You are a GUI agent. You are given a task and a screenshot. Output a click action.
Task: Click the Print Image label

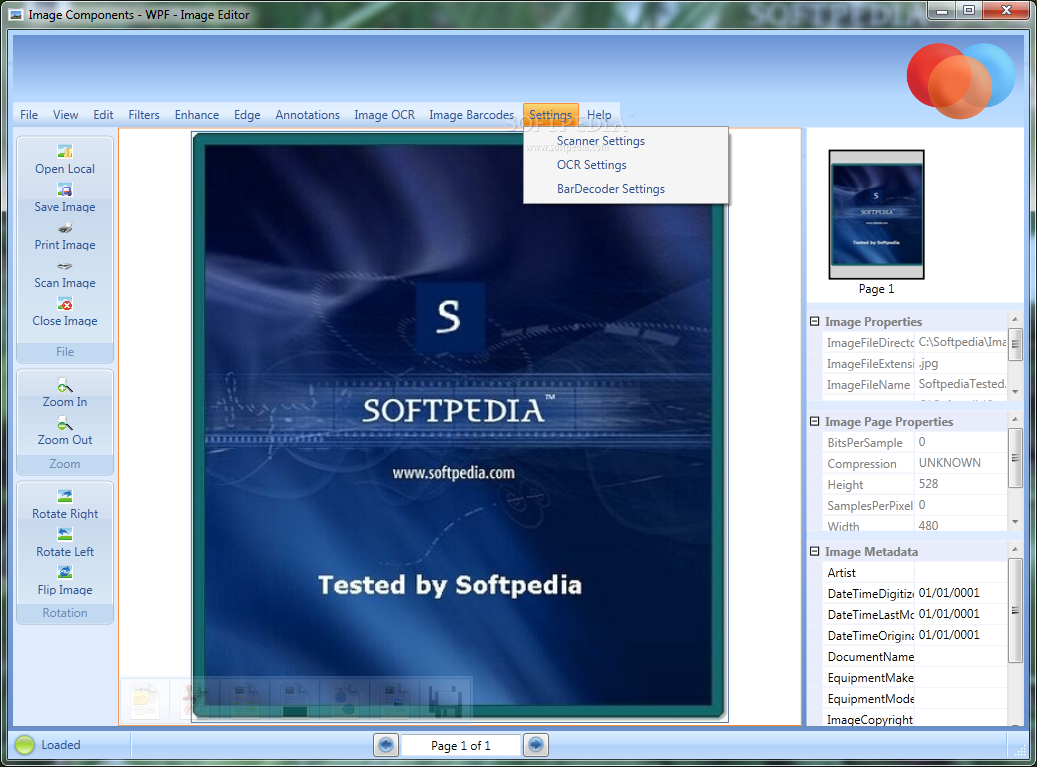pyautogui.click(x=65, y=245)
